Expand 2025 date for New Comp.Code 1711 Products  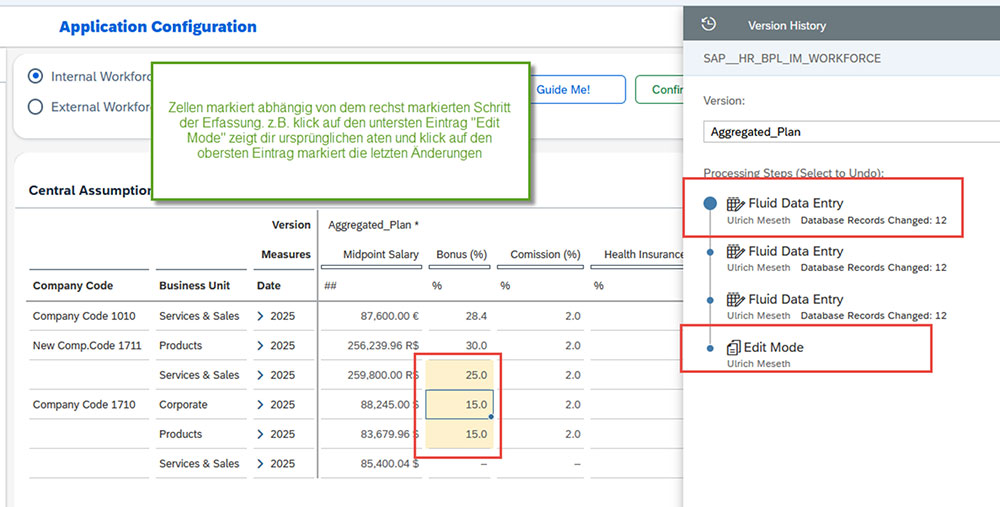[260, 346]
